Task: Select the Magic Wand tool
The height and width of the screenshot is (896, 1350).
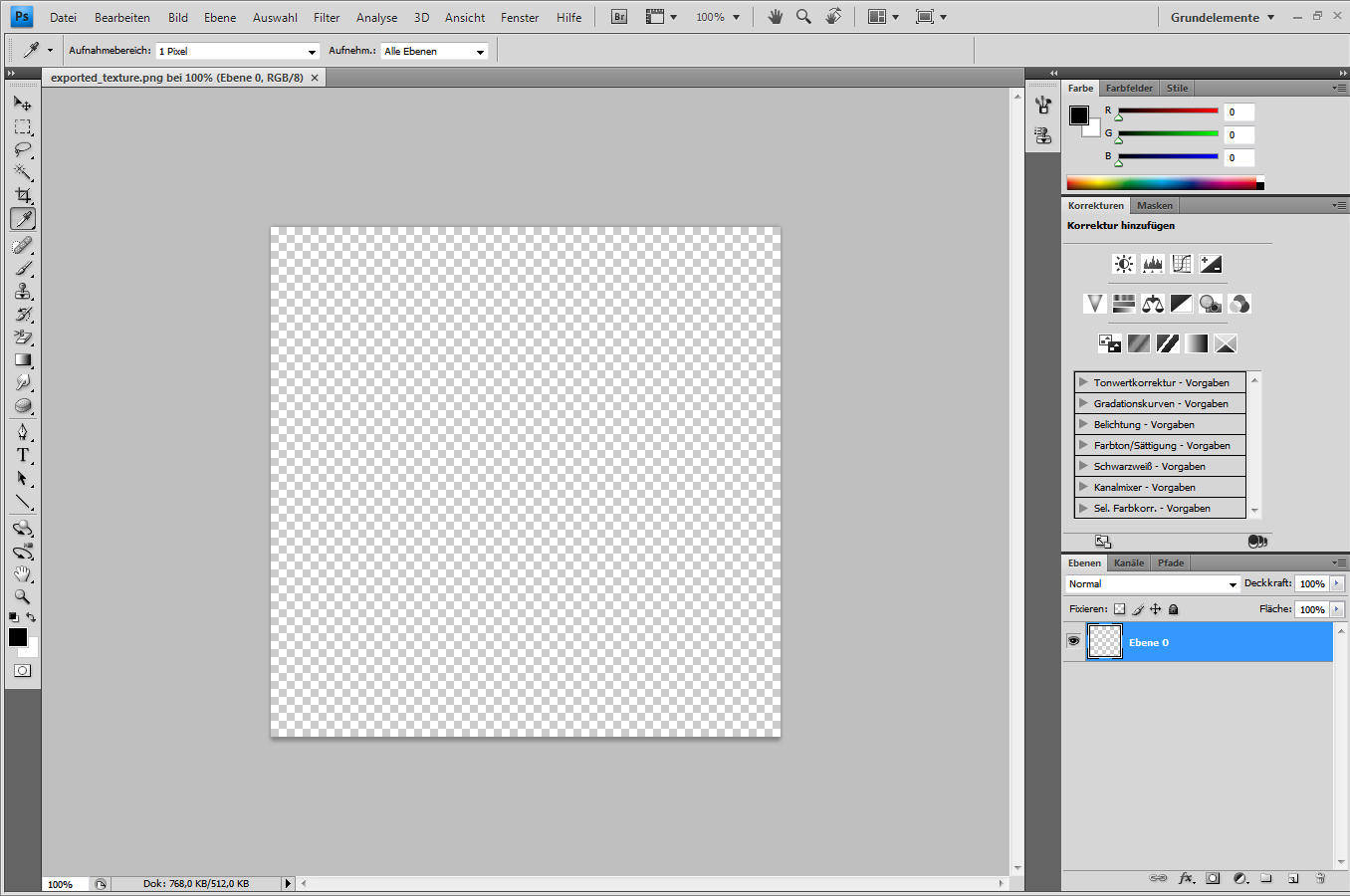Action: 22,172
